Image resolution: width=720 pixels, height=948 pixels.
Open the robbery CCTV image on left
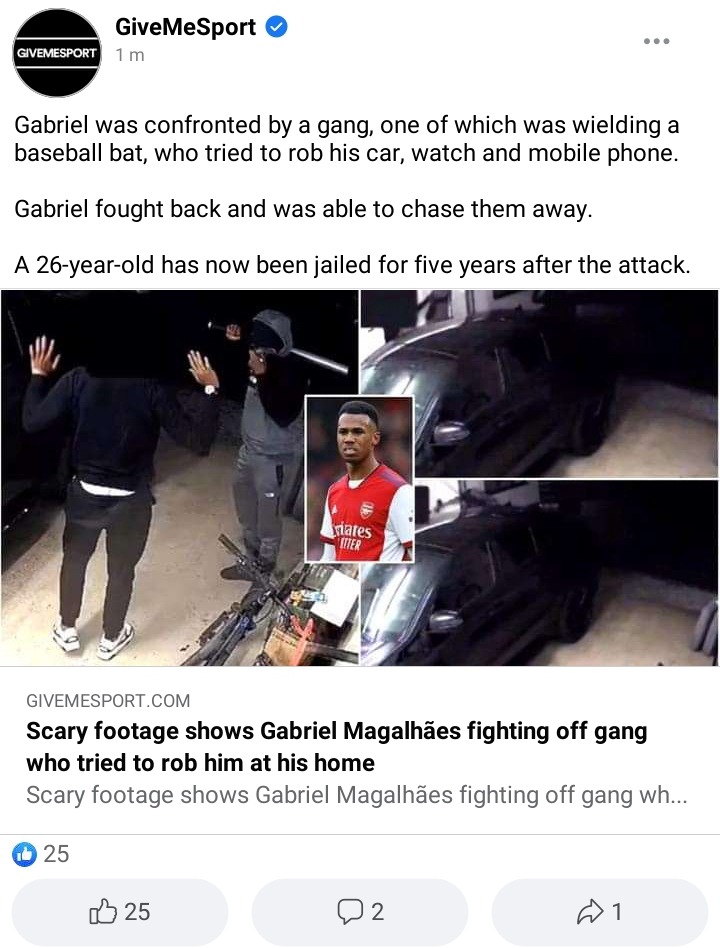[x=180, y=478]
